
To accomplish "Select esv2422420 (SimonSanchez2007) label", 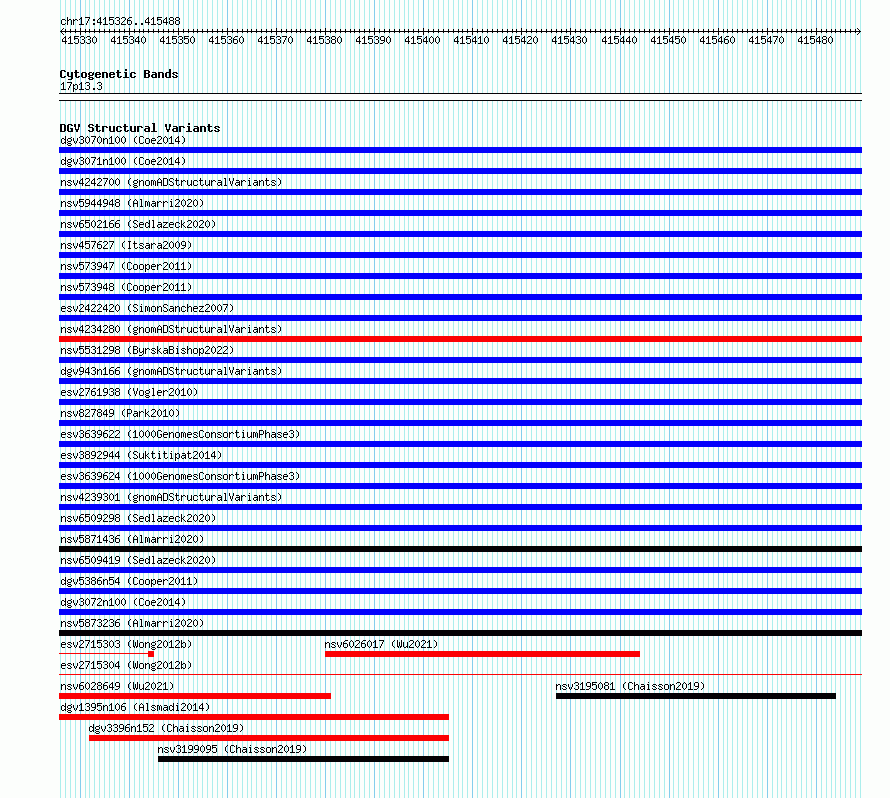I will (147, 308).
